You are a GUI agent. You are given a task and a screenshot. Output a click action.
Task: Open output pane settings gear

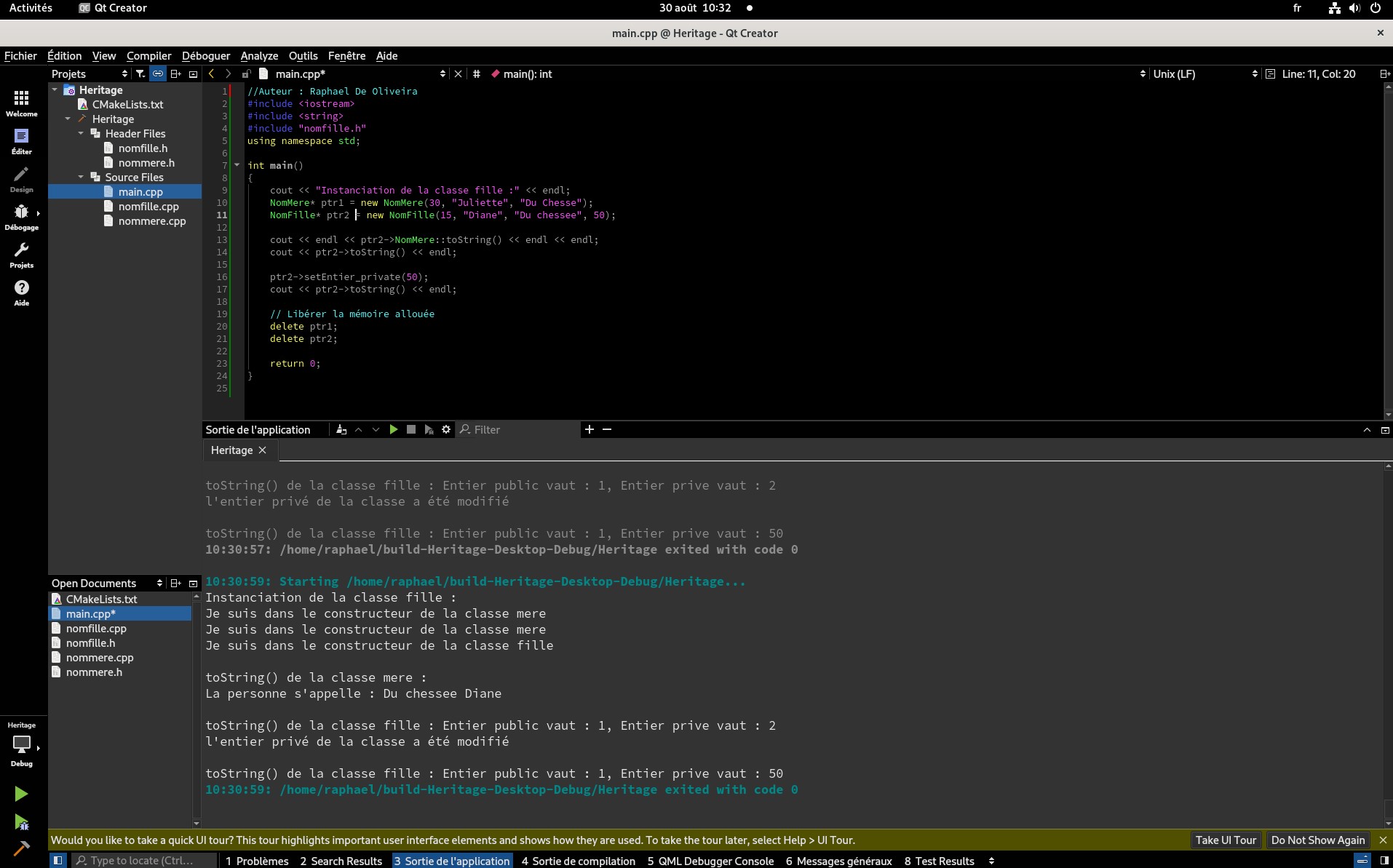click(446, 429)
